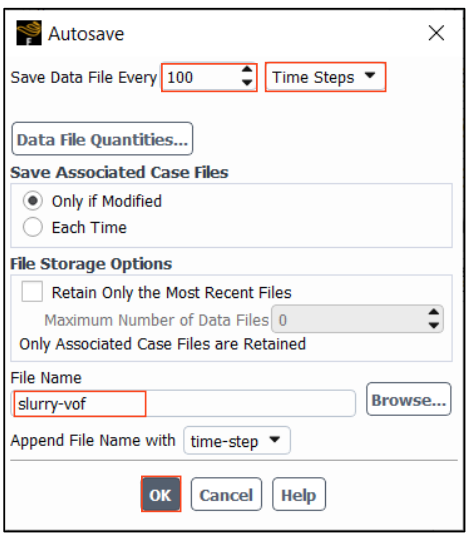This screenshot has width=476, height=538.
Task: Close the Autosave dialog window
Action: tap(436, 33)
